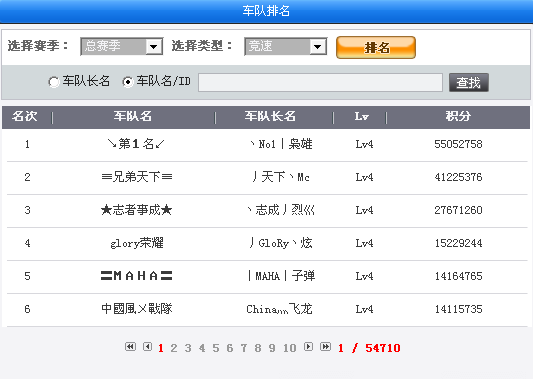The width and height of the screenshot is (533, 379).
Task: Click score 14164765
Action: pyautogui.click(x=458, y=276)
